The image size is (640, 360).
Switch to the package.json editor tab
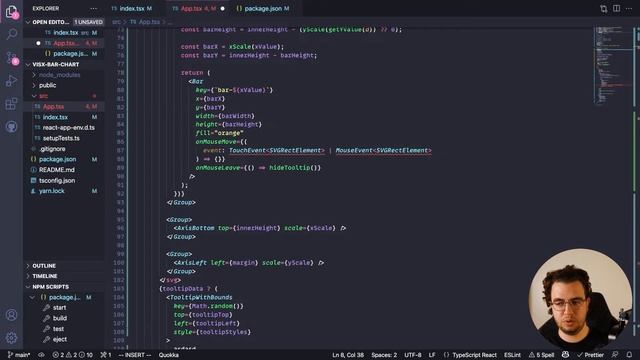tap(263, 9)
